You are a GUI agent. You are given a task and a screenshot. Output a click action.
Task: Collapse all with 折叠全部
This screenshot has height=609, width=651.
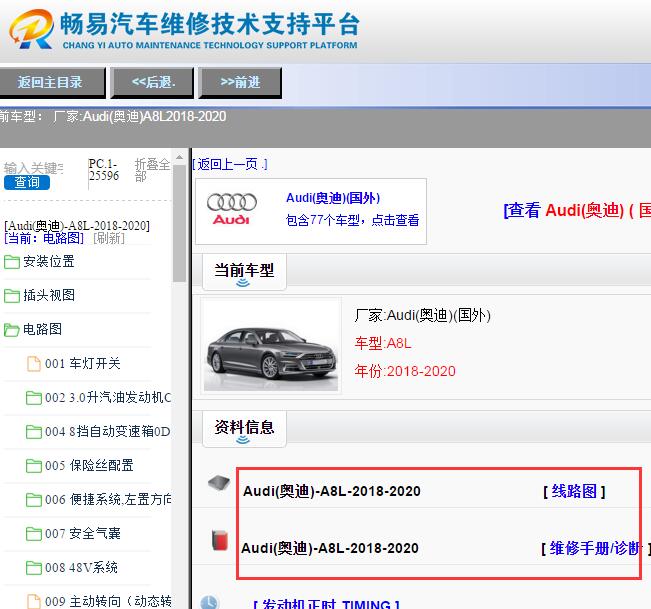[152, 170]
